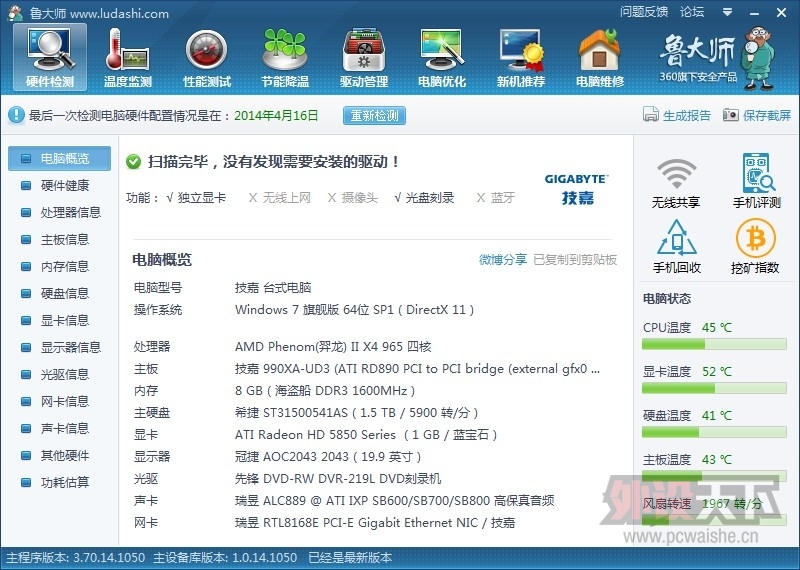Image resolution: width=800 pixels, height=570 pixels.
Task: Click the 挖矿指数 bitcoin icon
Action: [x=756, y=247]
